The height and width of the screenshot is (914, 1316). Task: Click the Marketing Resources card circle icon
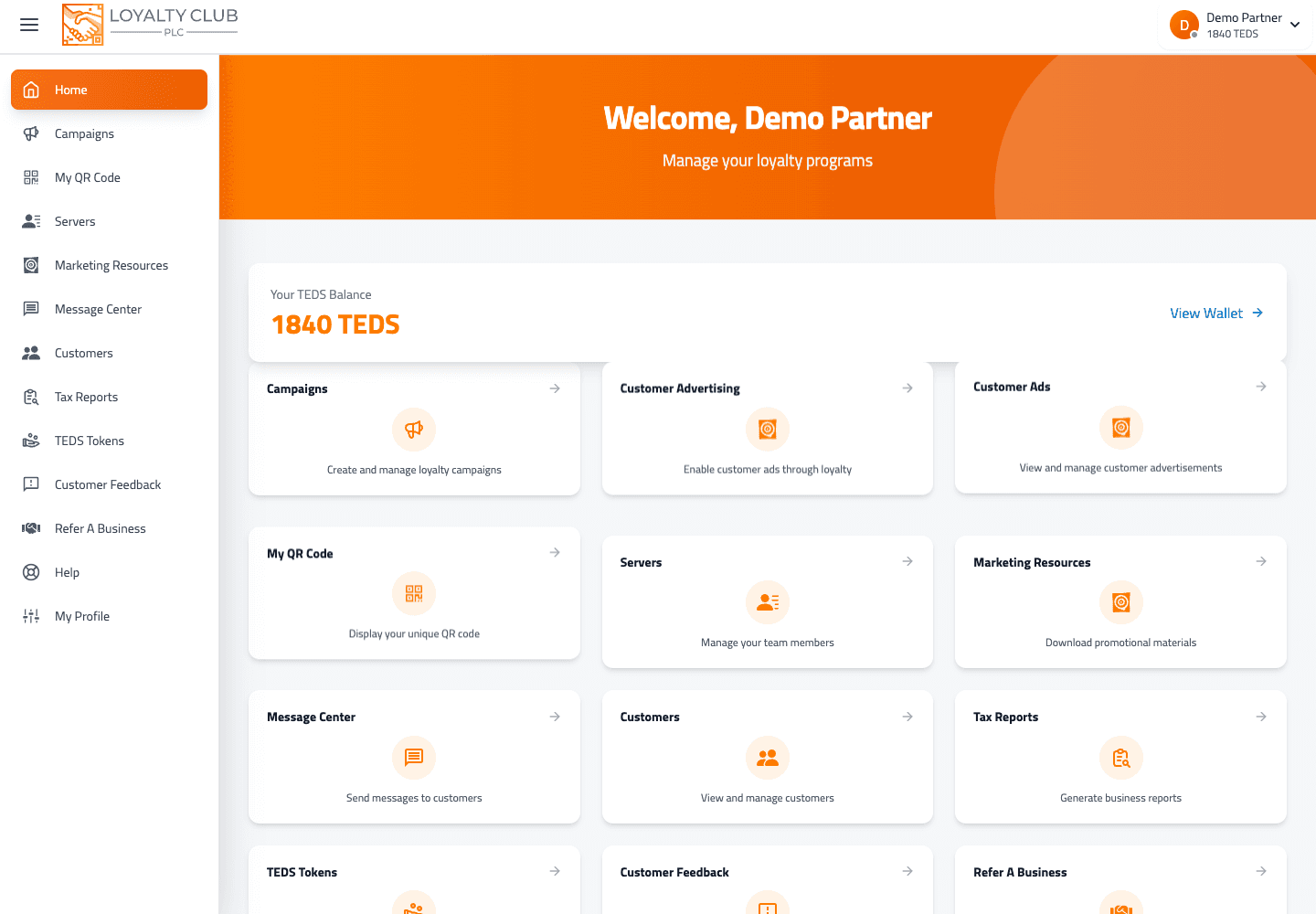point(1121,602)
